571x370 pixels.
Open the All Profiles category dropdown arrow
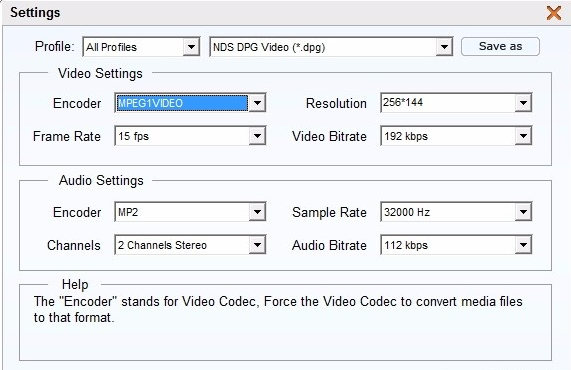point(191,47)
